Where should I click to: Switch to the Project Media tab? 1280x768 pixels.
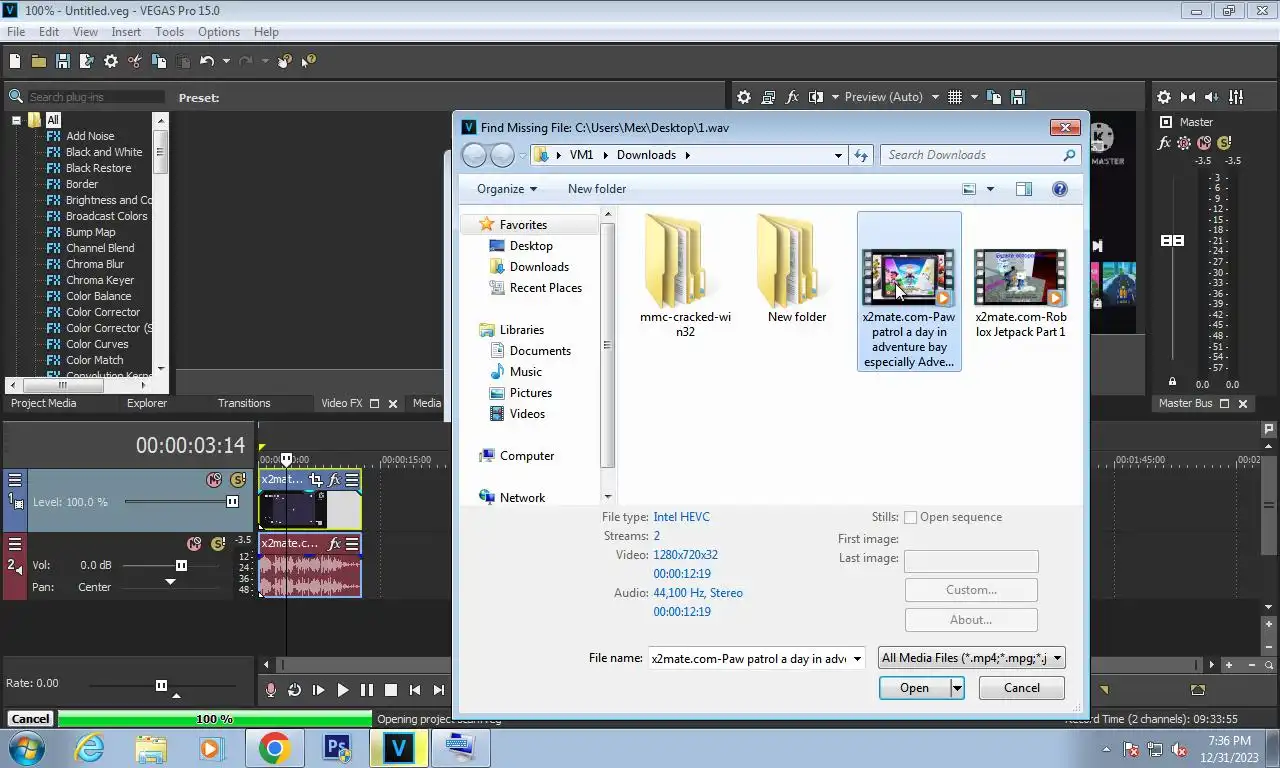tap(43, 403)
